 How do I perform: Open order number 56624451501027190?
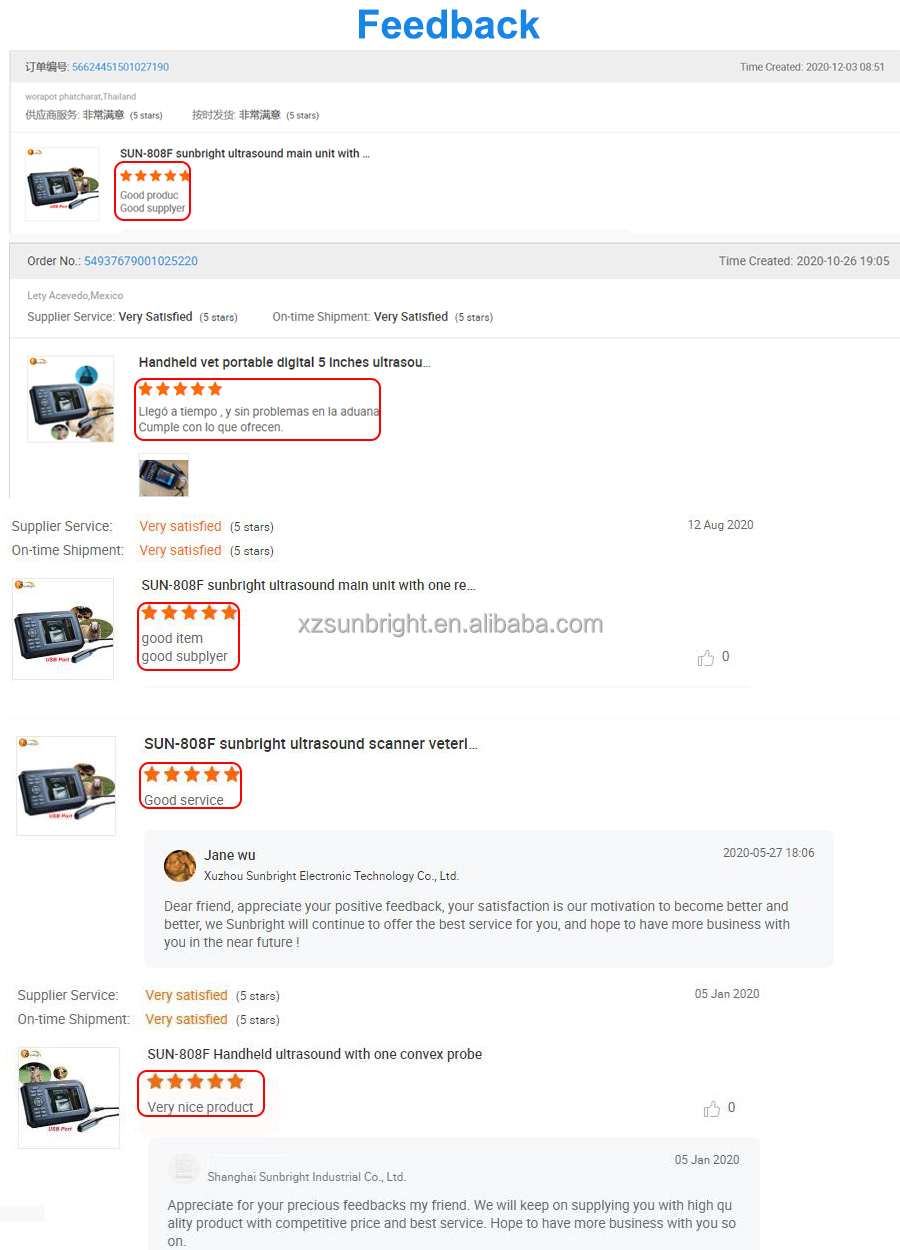(x=120, y=67)
